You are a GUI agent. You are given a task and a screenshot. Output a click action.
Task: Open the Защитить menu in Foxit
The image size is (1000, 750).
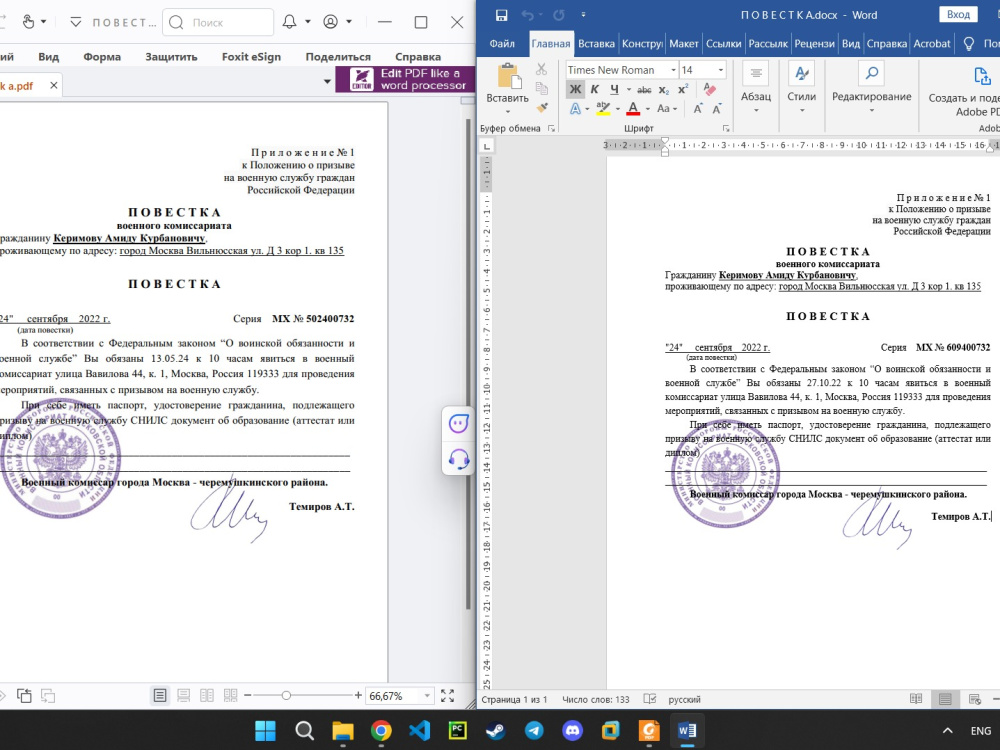click(x=171, y=57)
